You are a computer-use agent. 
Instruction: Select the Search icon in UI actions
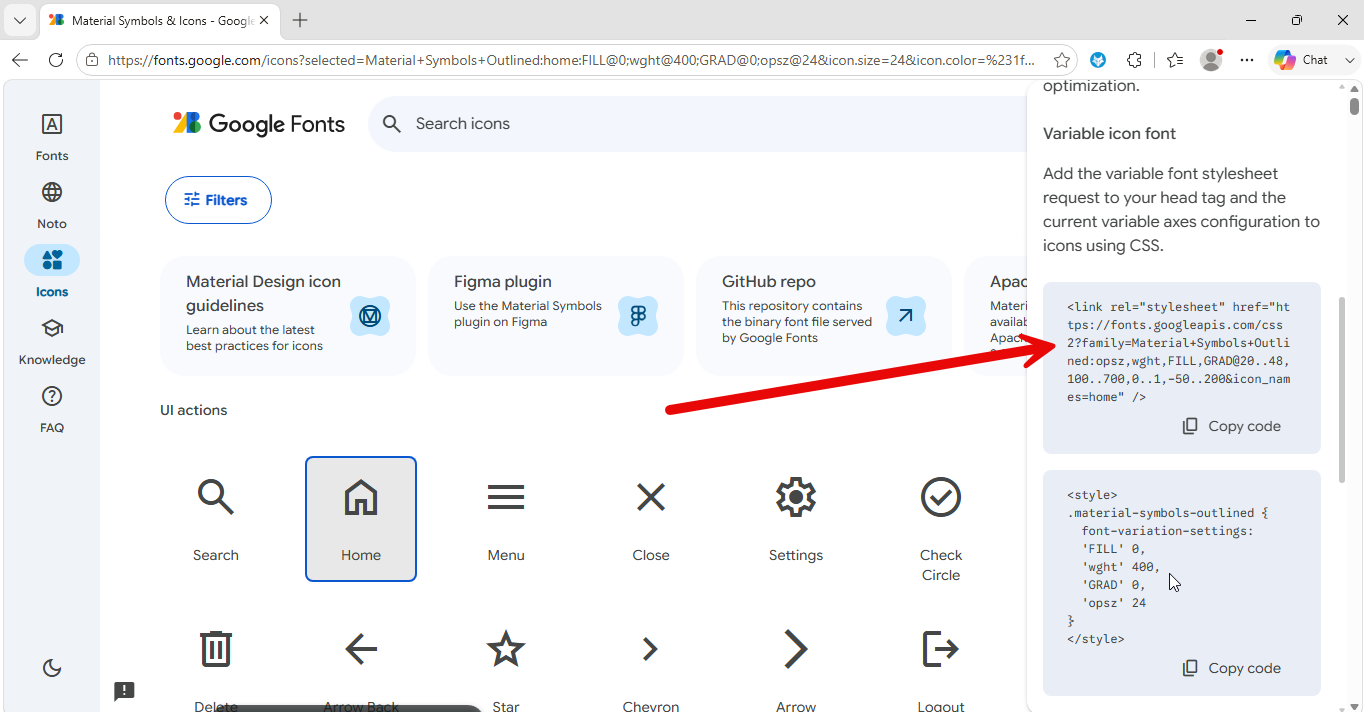(x=216, y=519)
